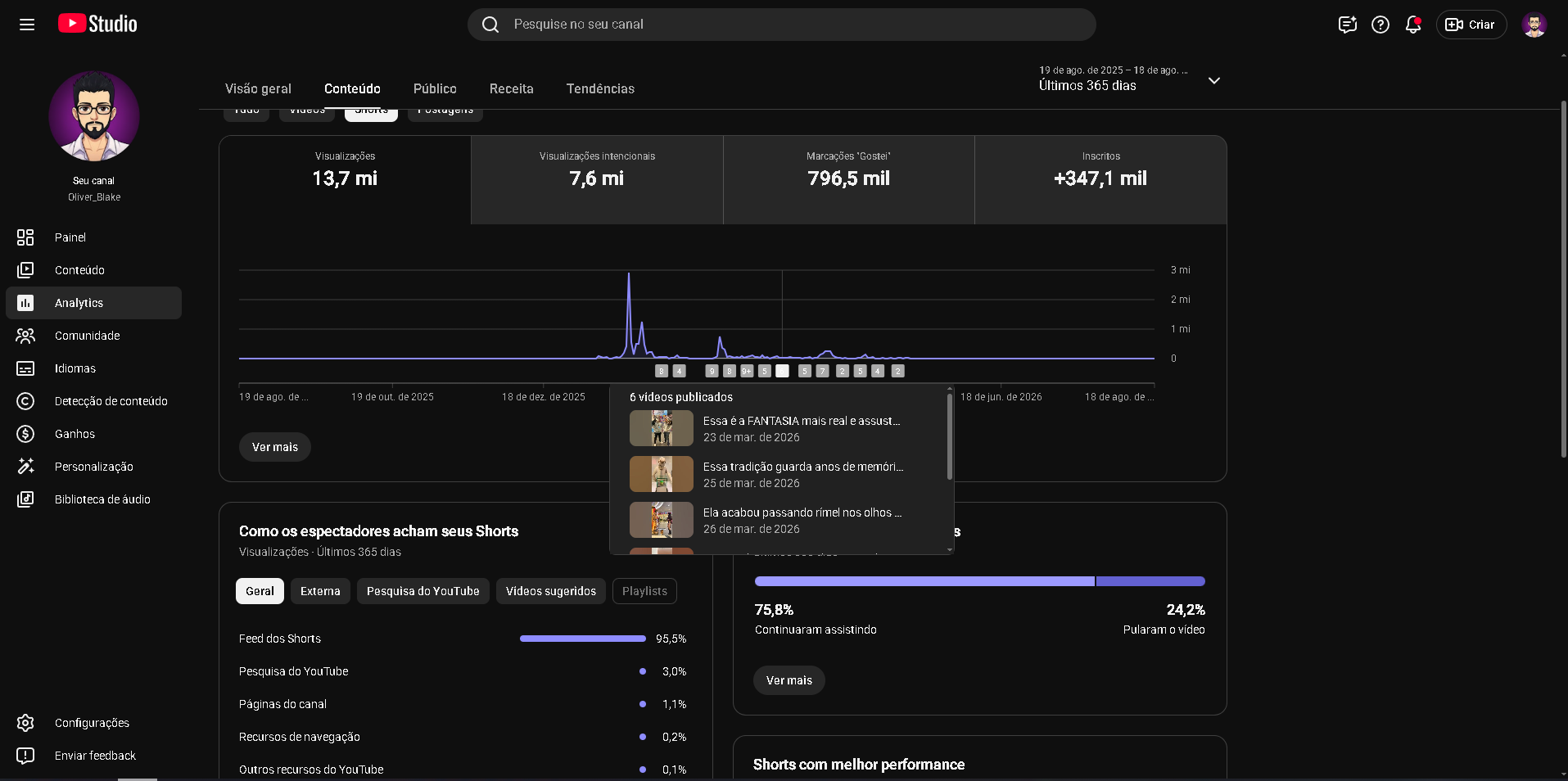Open the send feedback message icon in the header
The image size is (1568, 781).
coord(1348,25)
